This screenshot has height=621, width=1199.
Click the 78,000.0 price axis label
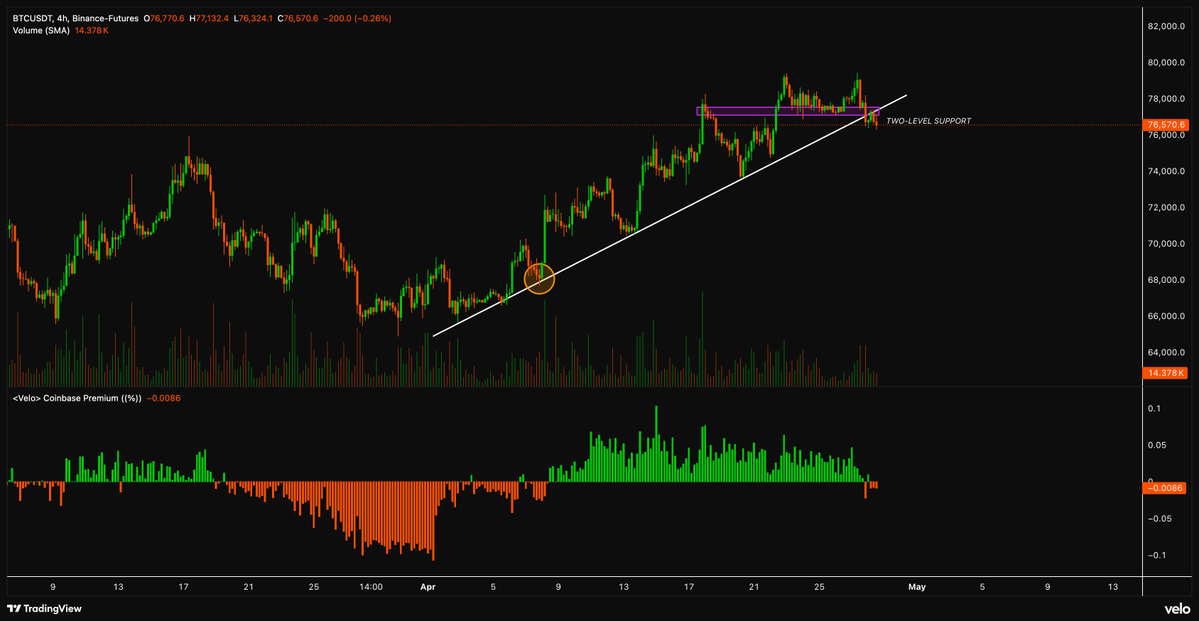coord(1168,99)
